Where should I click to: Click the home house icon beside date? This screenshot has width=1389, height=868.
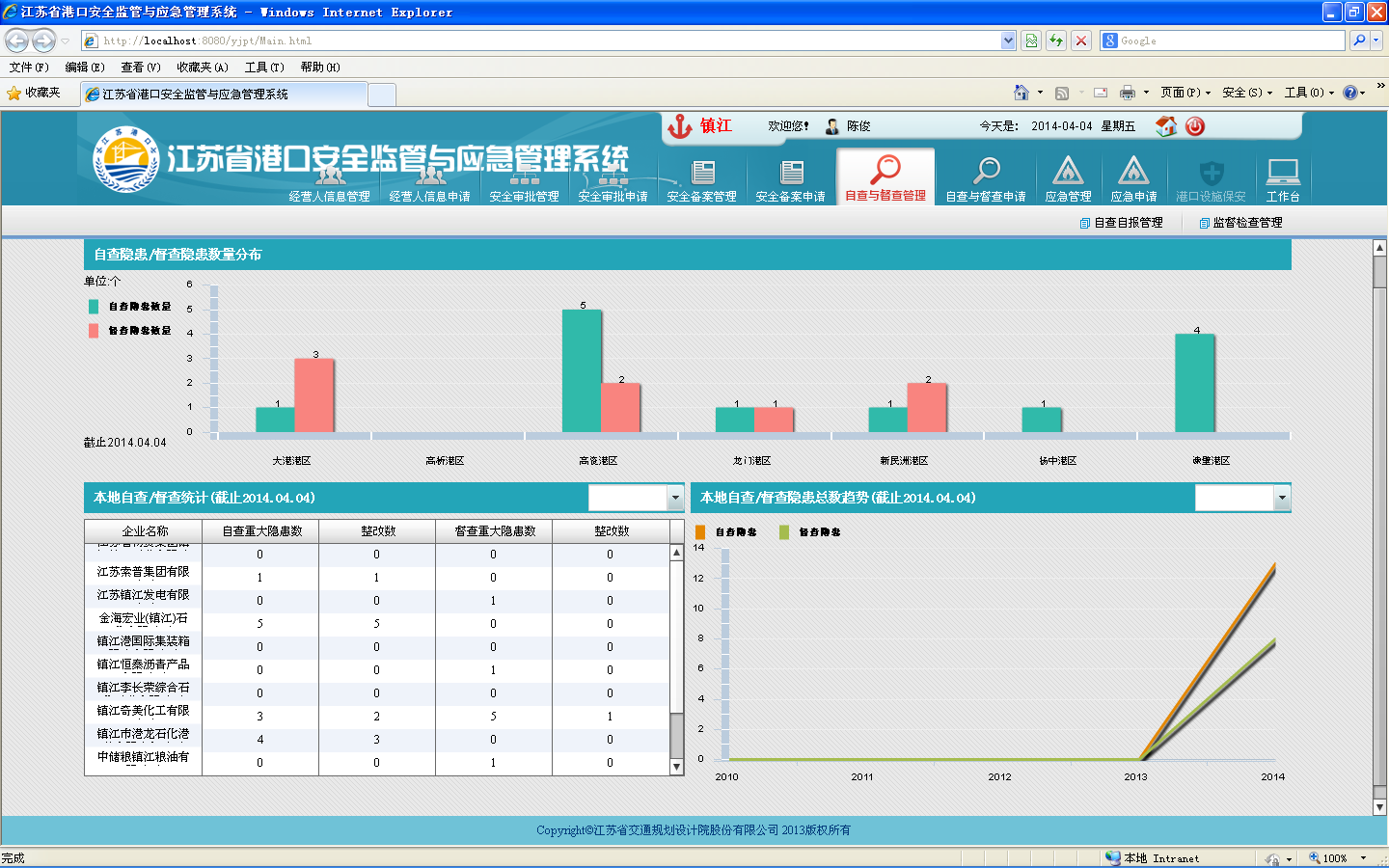point(1166,126)
